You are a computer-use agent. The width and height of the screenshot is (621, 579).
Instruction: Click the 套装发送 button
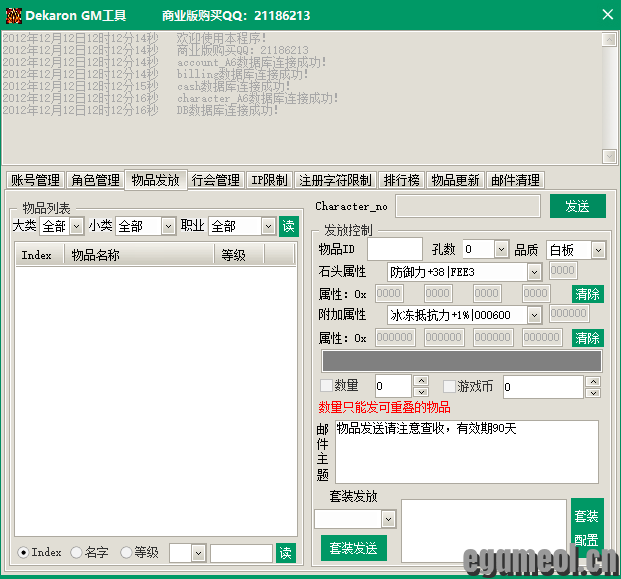[x=353, y=548]
